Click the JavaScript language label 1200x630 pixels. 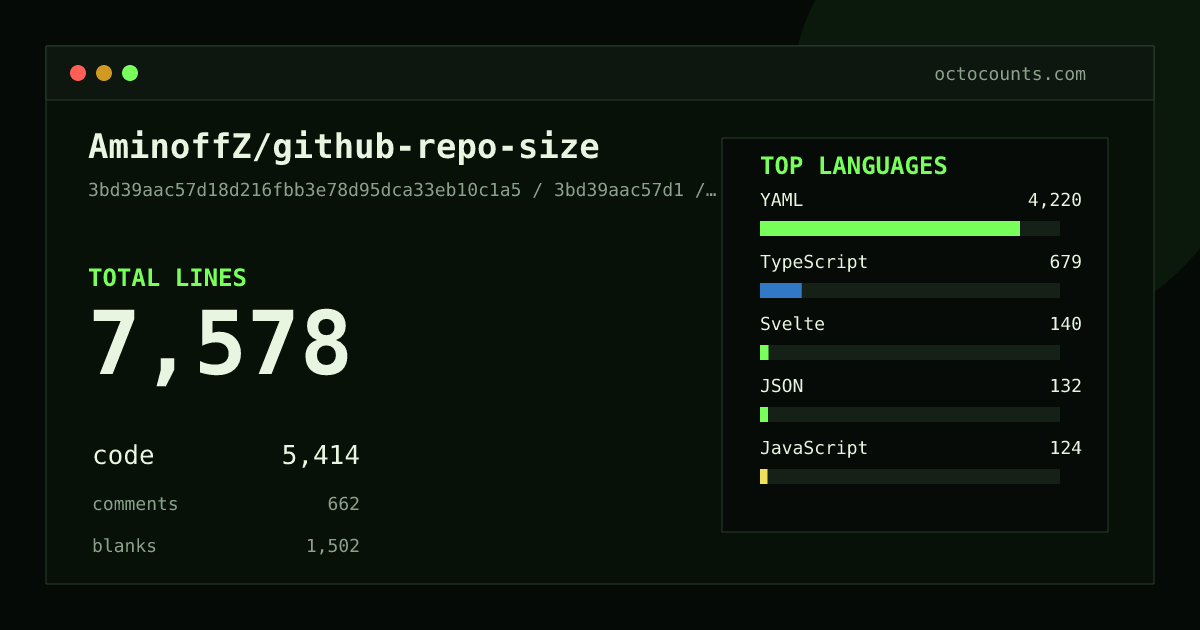tap(814, 448)
